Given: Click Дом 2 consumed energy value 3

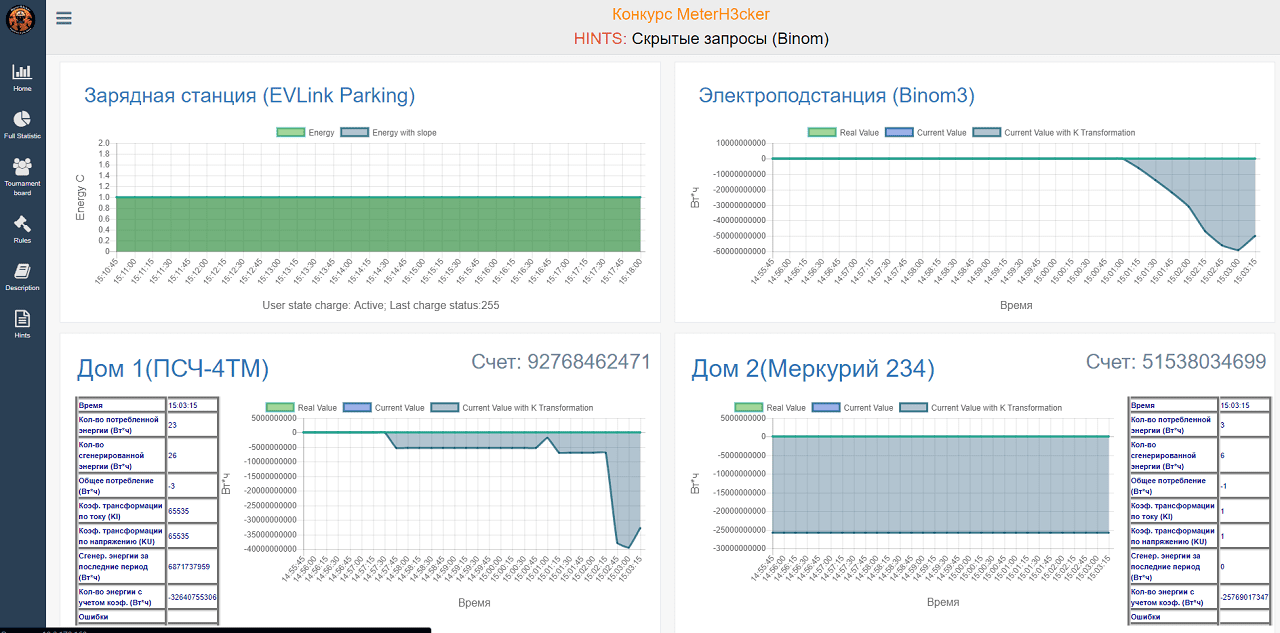Looking at the screenshot, I should coord(1245,425).
